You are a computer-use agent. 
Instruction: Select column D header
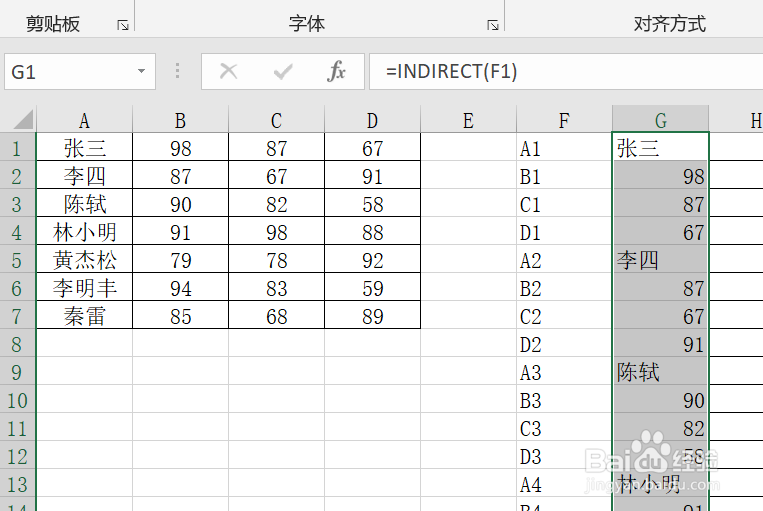[372, 120]
